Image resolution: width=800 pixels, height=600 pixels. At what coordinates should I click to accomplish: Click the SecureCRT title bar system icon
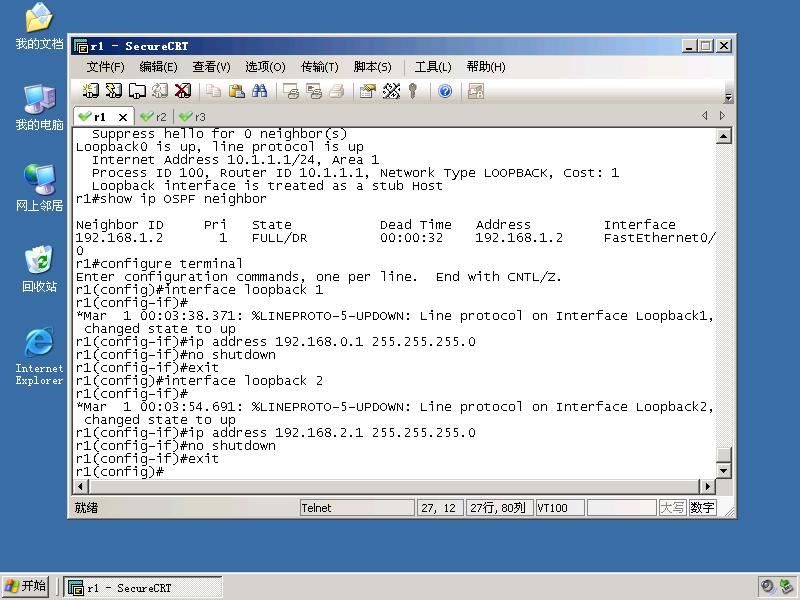tap(81, 46)
